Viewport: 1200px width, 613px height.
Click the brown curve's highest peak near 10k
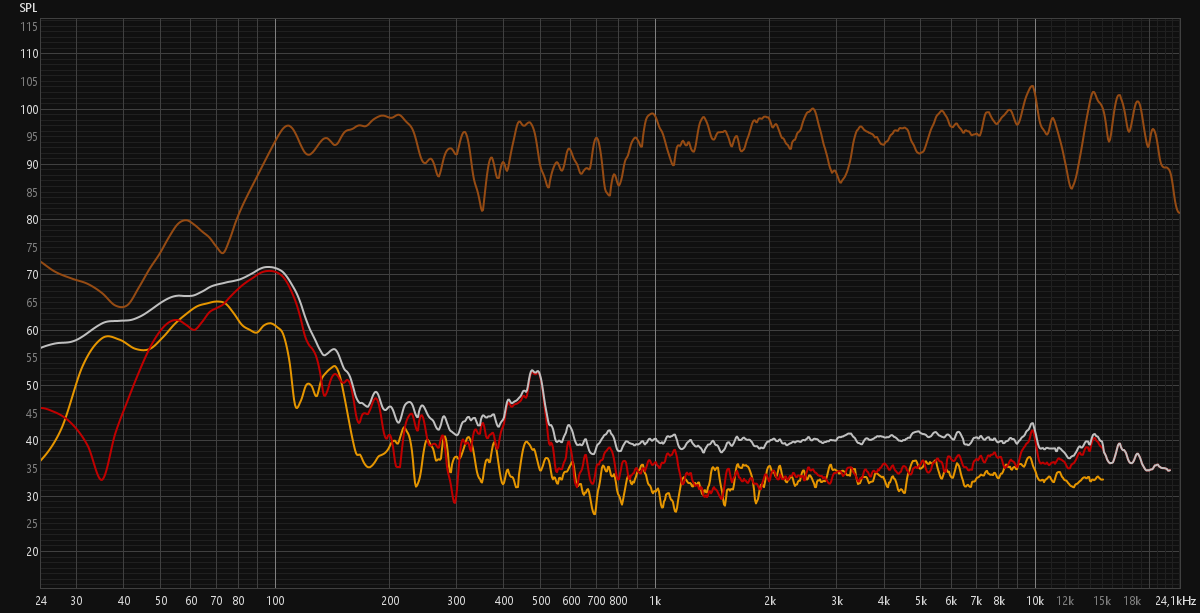pyautogui.click(x=1032, y=86)
